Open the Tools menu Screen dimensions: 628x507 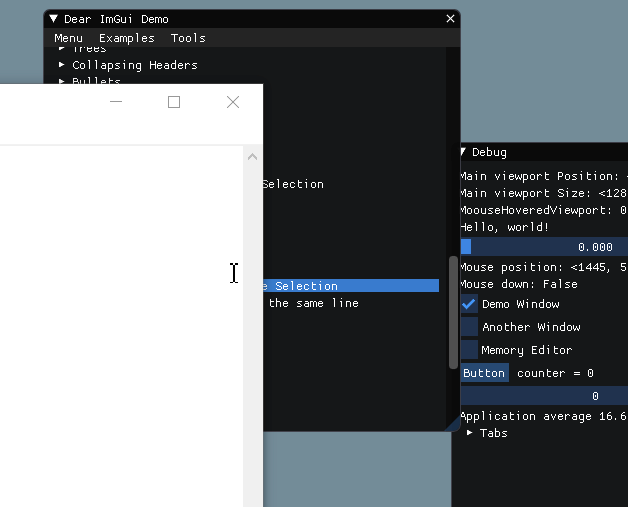(188, 38)
